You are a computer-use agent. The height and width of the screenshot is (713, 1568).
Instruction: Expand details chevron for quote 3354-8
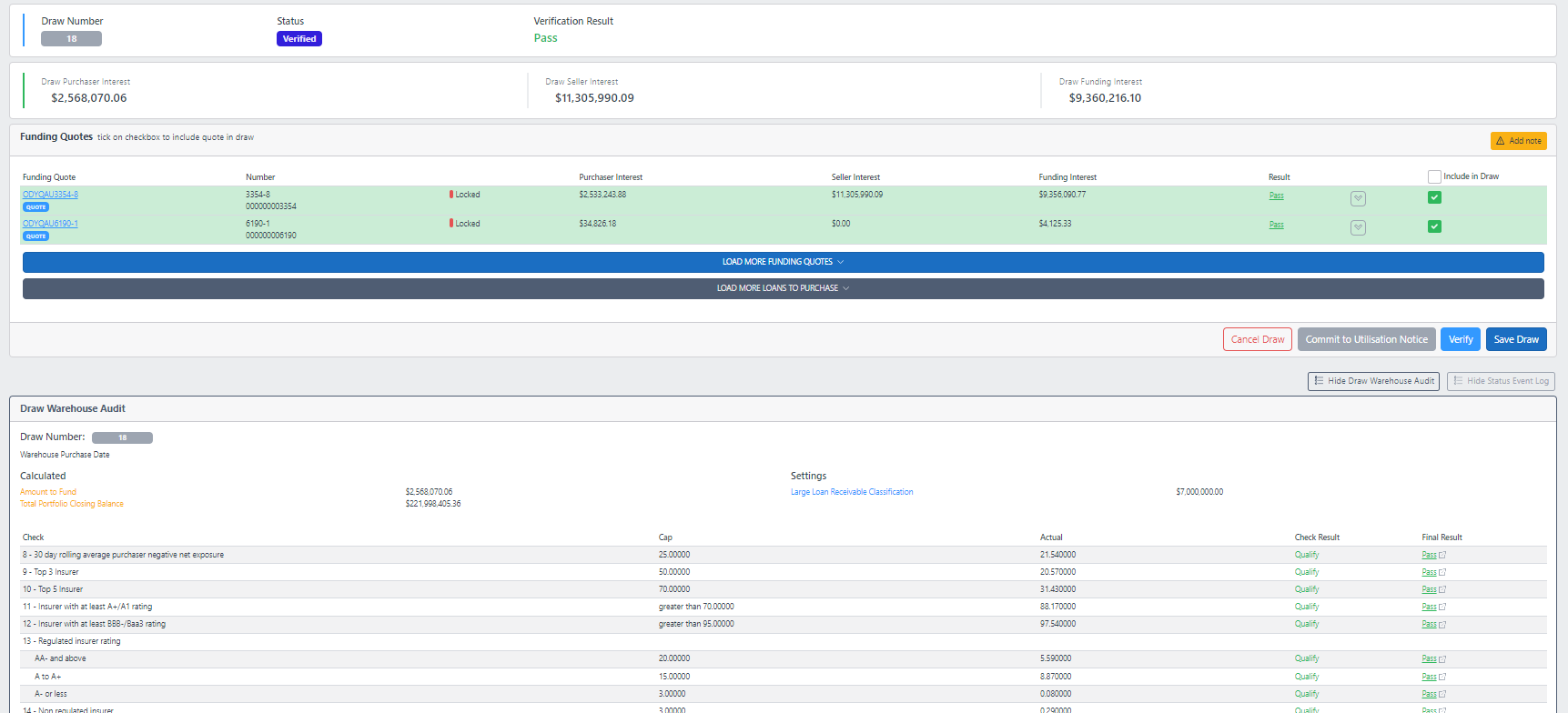coord(1358,199)
